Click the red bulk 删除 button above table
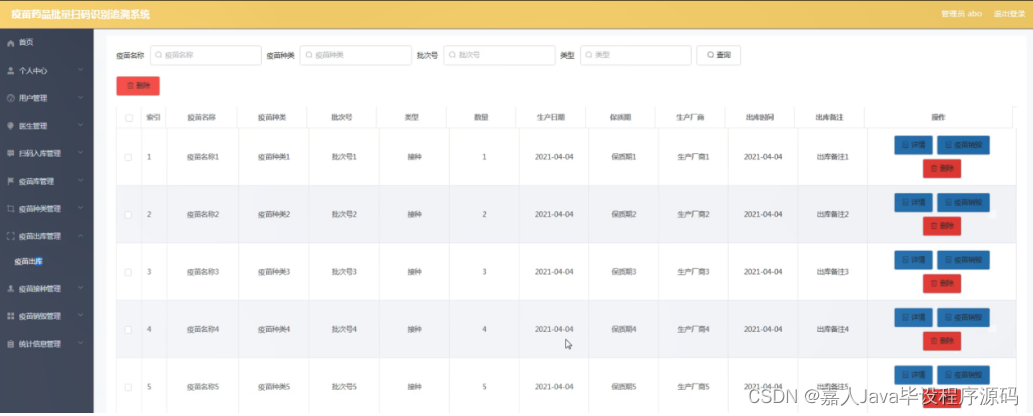1033x416 pixels. pos(138,86)
